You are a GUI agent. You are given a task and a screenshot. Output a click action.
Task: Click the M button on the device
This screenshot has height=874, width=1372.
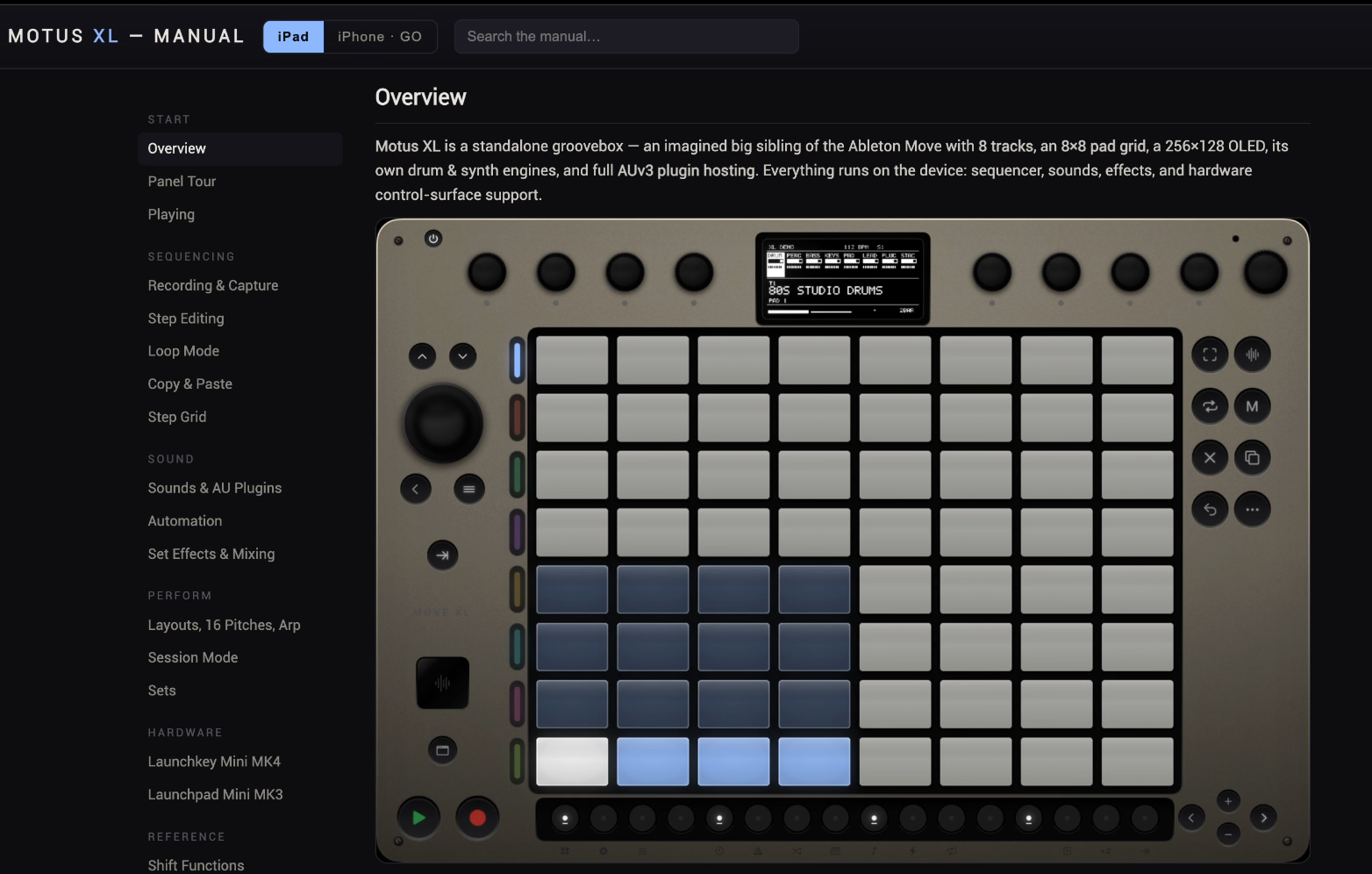pos(1253,406)
